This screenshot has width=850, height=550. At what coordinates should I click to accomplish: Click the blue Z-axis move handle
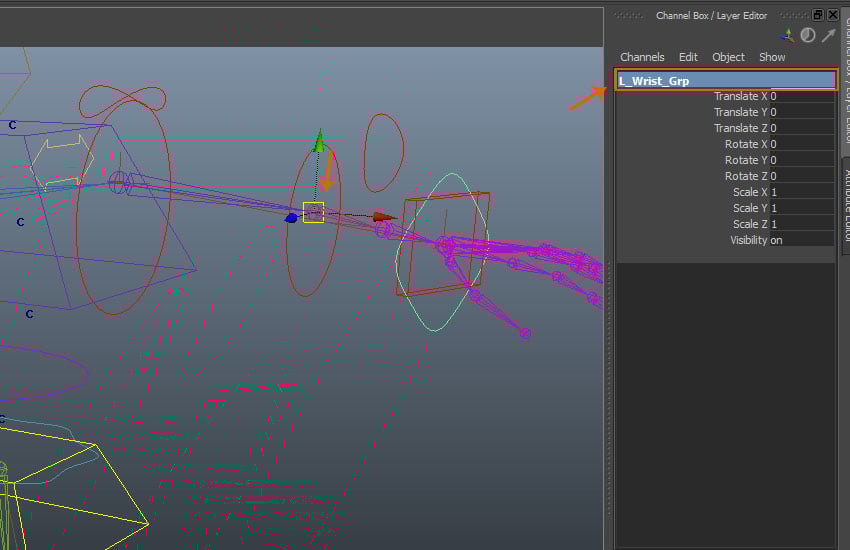291,217
